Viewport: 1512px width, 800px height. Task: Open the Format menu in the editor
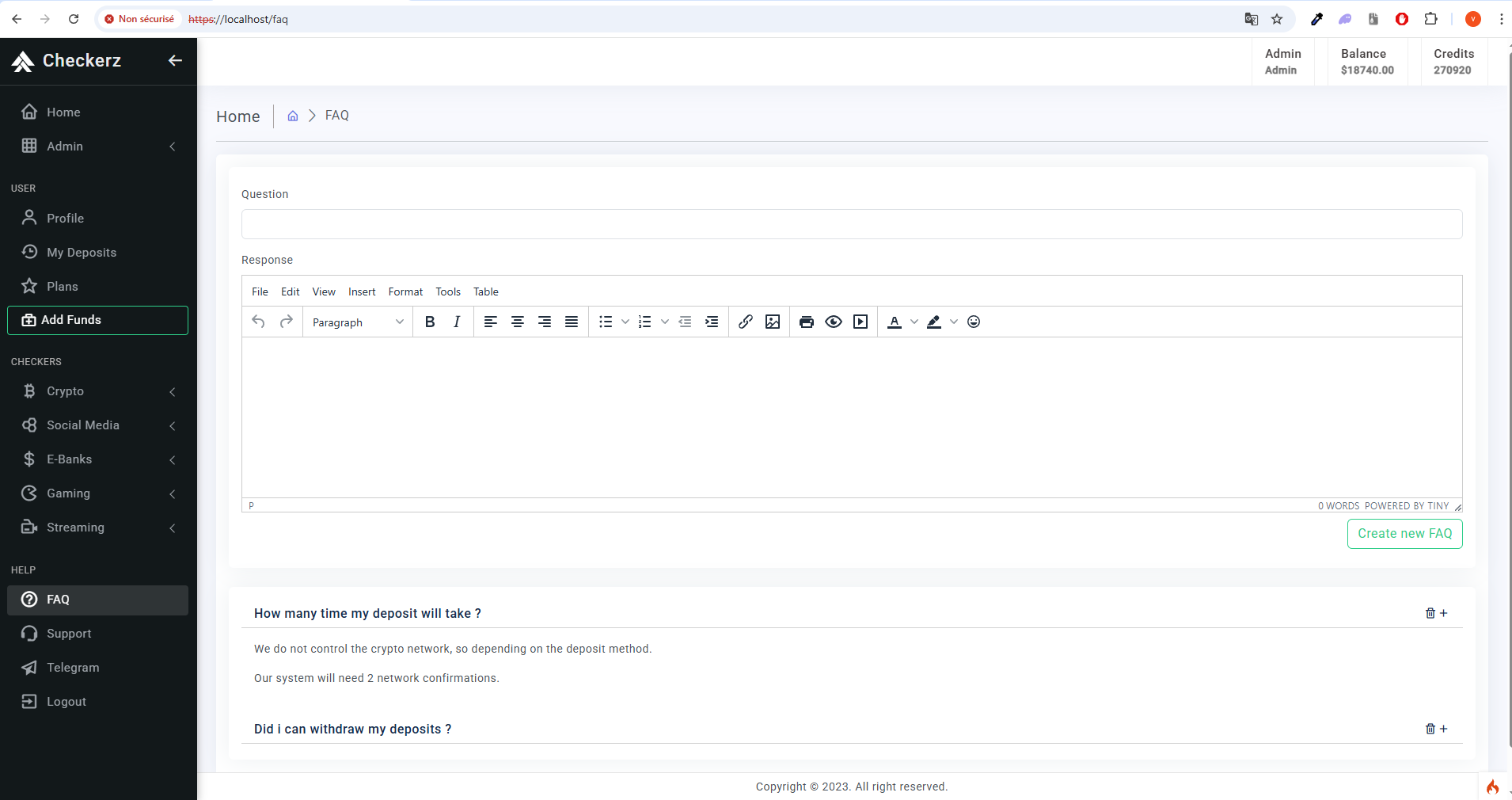click(405, 291)
